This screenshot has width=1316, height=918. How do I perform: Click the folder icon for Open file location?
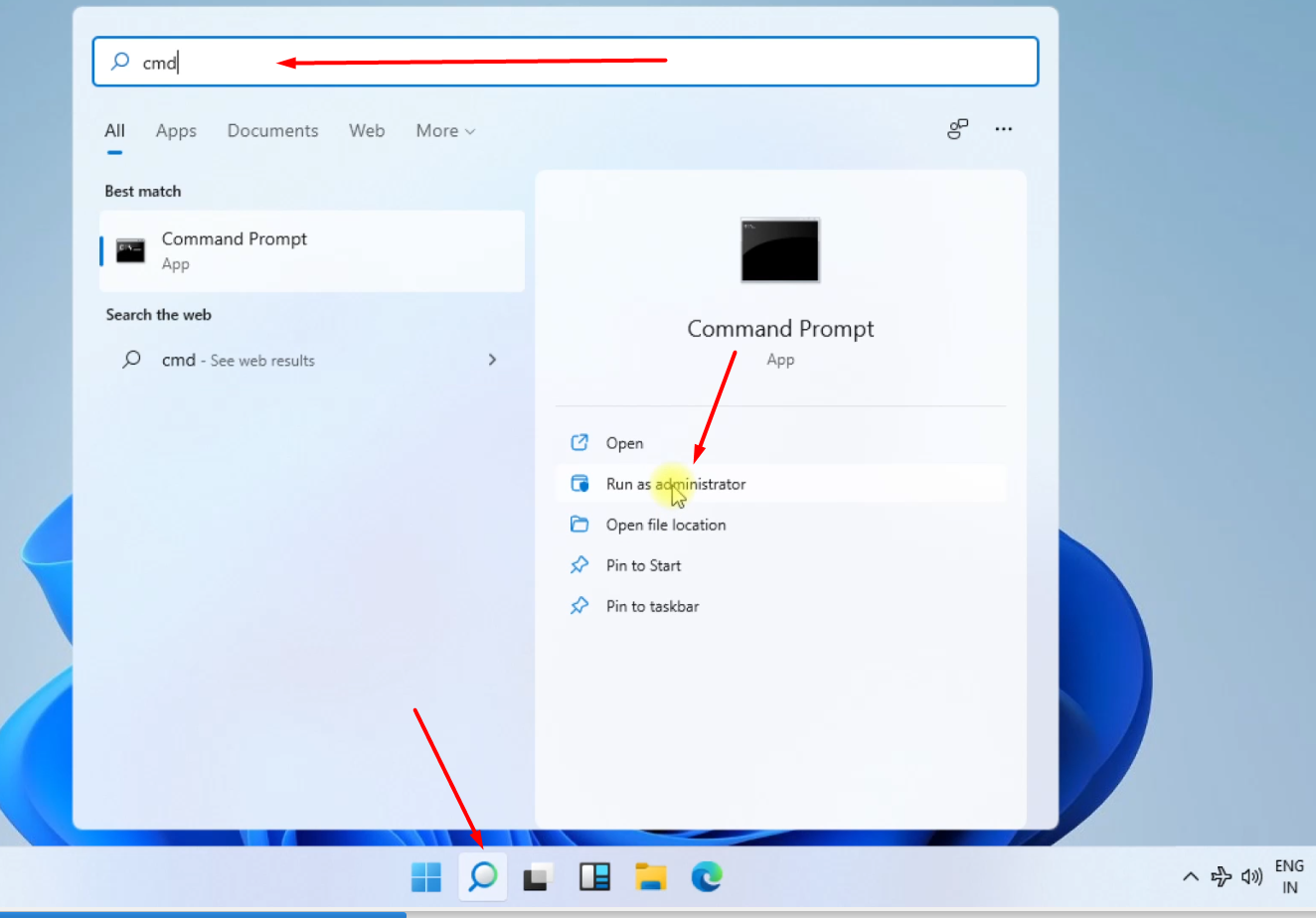pyautogui.click(x=579, y=524)
